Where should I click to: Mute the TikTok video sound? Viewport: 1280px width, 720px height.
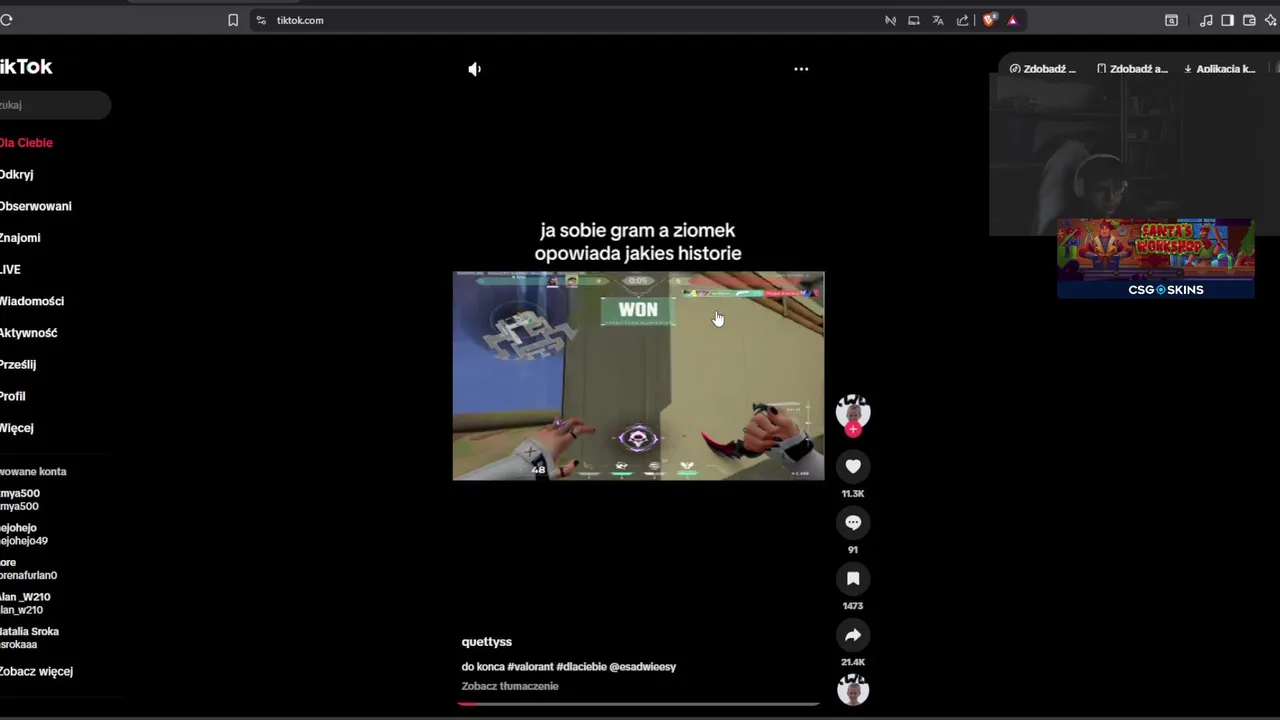pos(475,69)
